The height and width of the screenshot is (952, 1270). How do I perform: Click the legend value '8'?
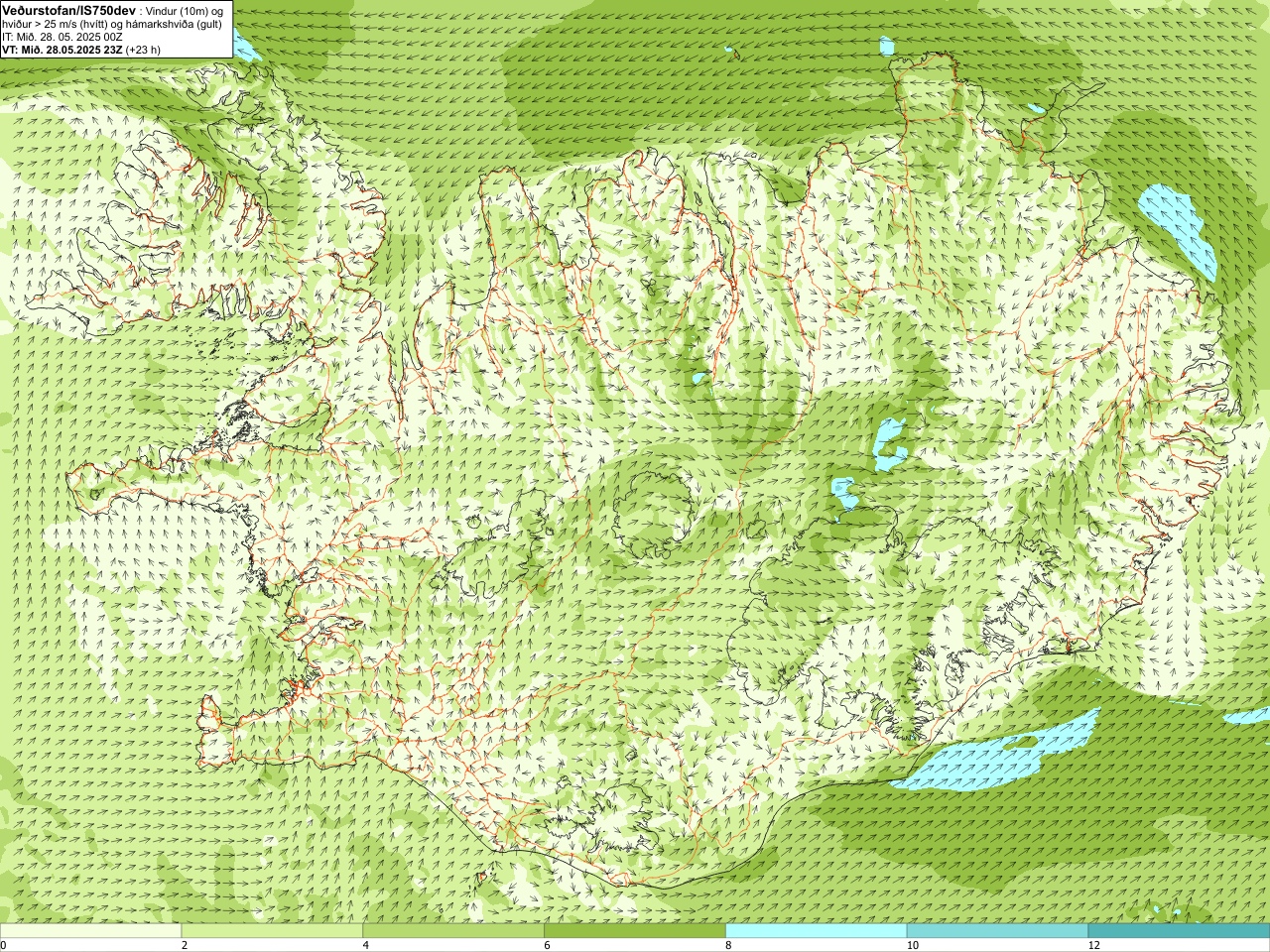729,945
